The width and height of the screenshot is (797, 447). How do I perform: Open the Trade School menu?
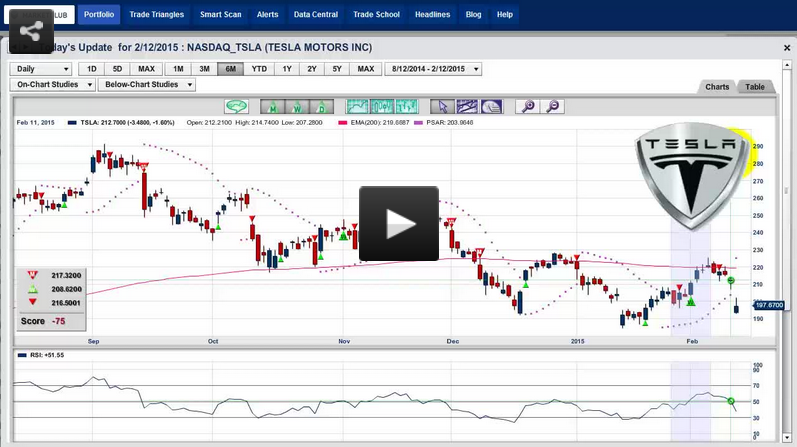click(377, 14)
